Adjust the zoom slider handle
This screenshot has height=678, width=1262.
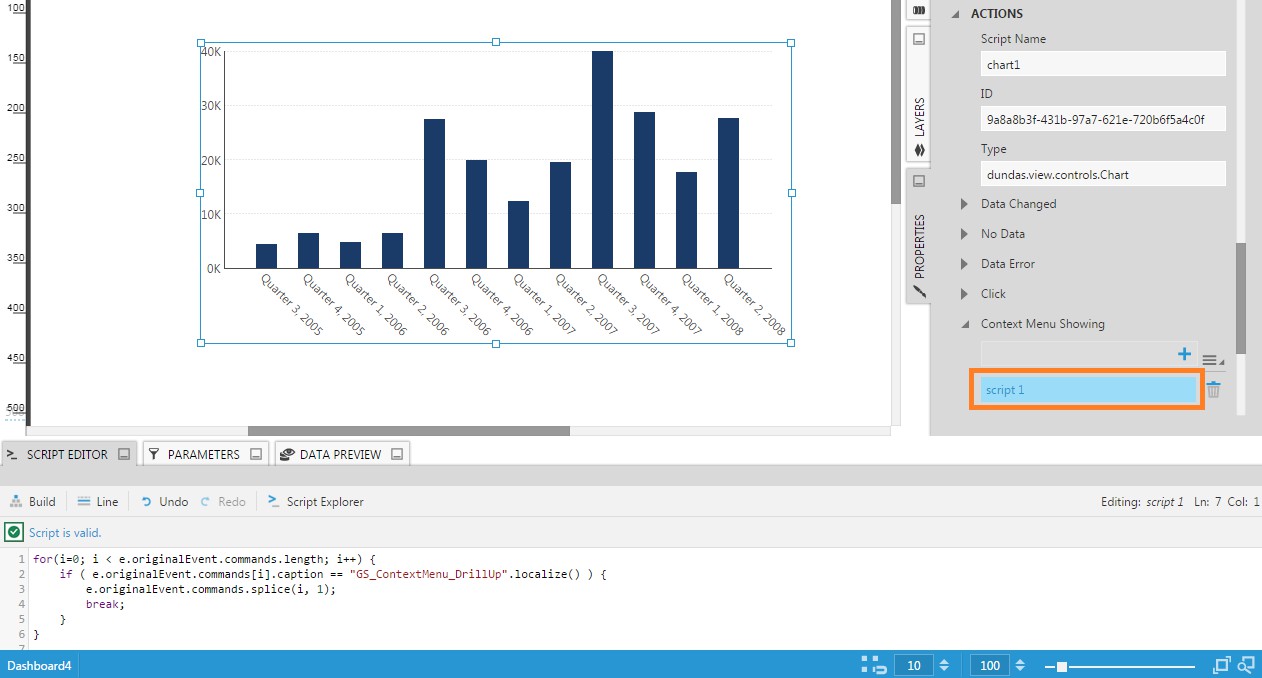[1061, 666]
